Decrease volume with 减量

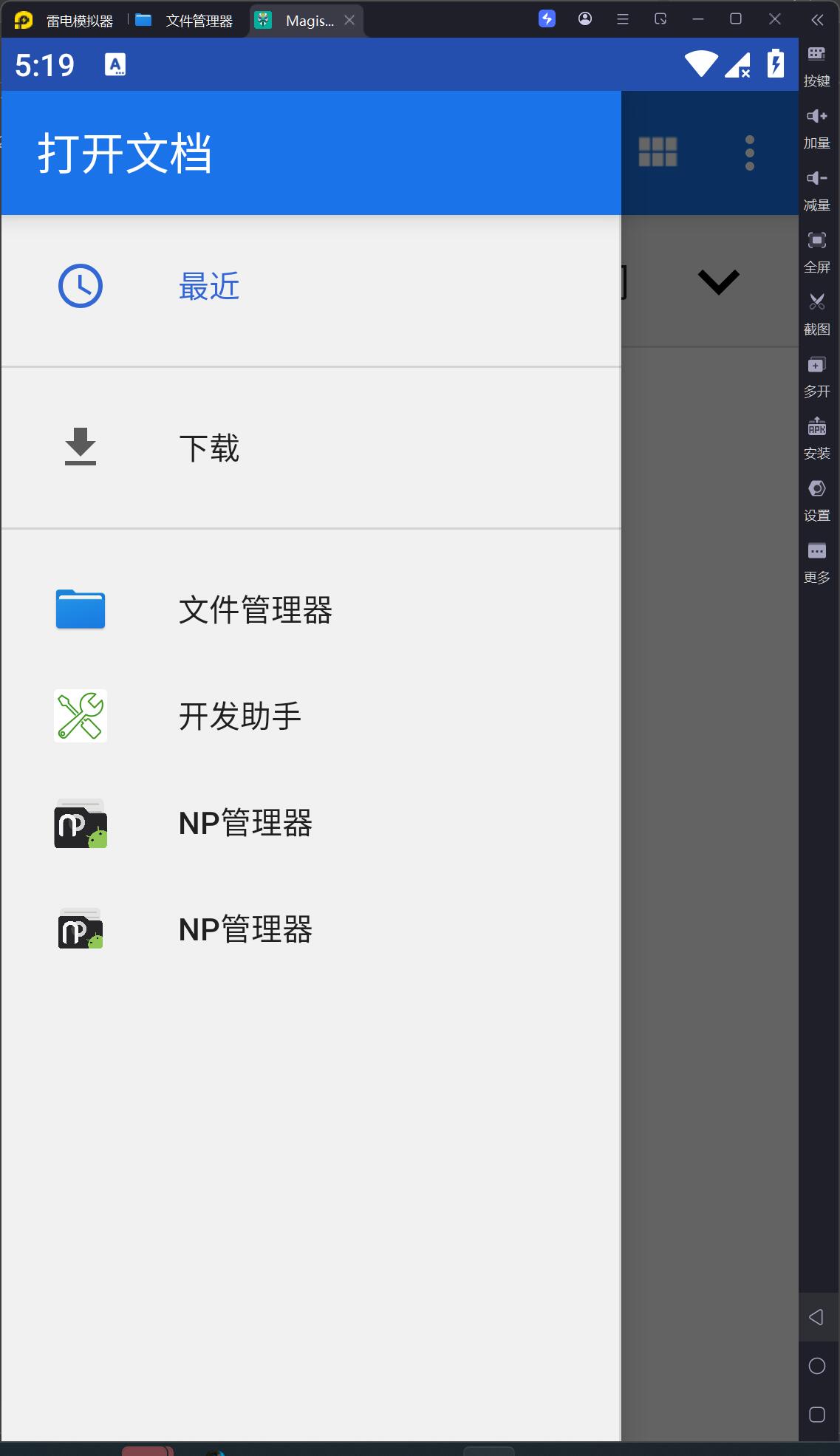pos(817,190)
